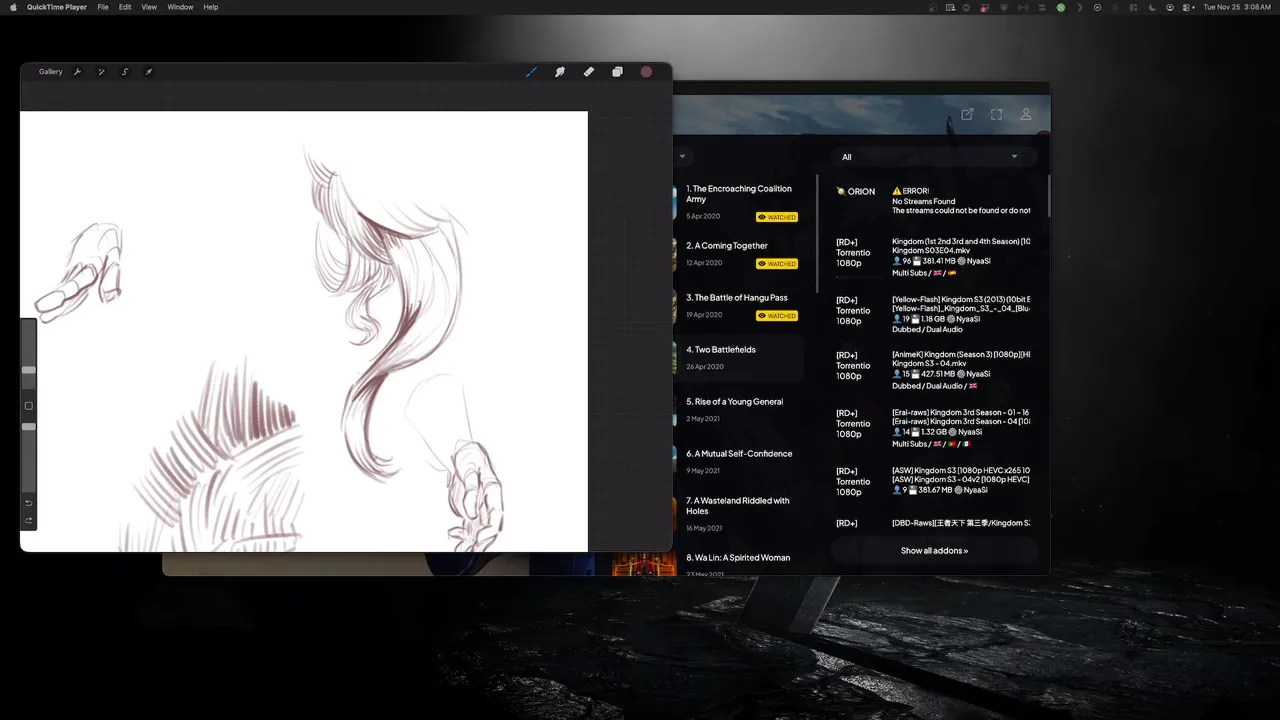This screenshot has height=720, width=1280.
Task: Play the AnimeK Kingdom Season 3 427.51 MB stream
Action: pos(934,370)
